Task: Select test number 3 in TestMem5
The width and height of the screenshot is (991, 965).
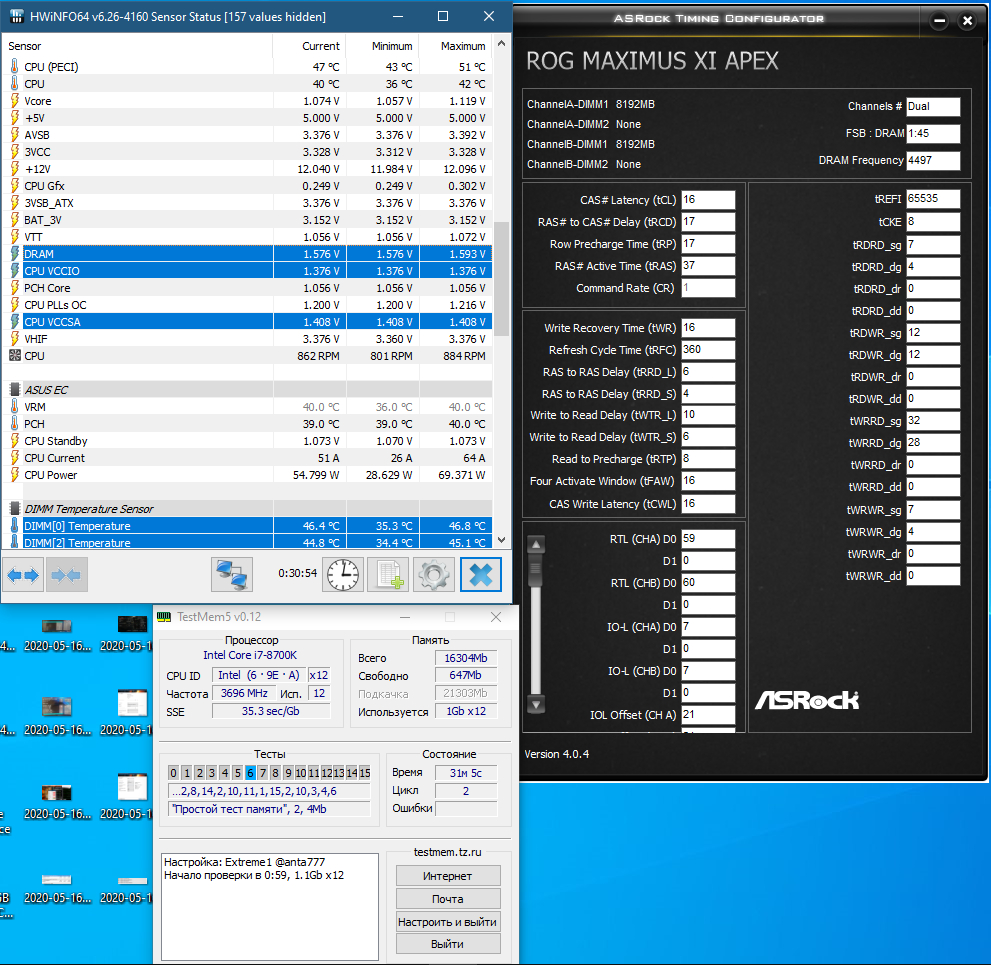Action: (x=212, y=773)
